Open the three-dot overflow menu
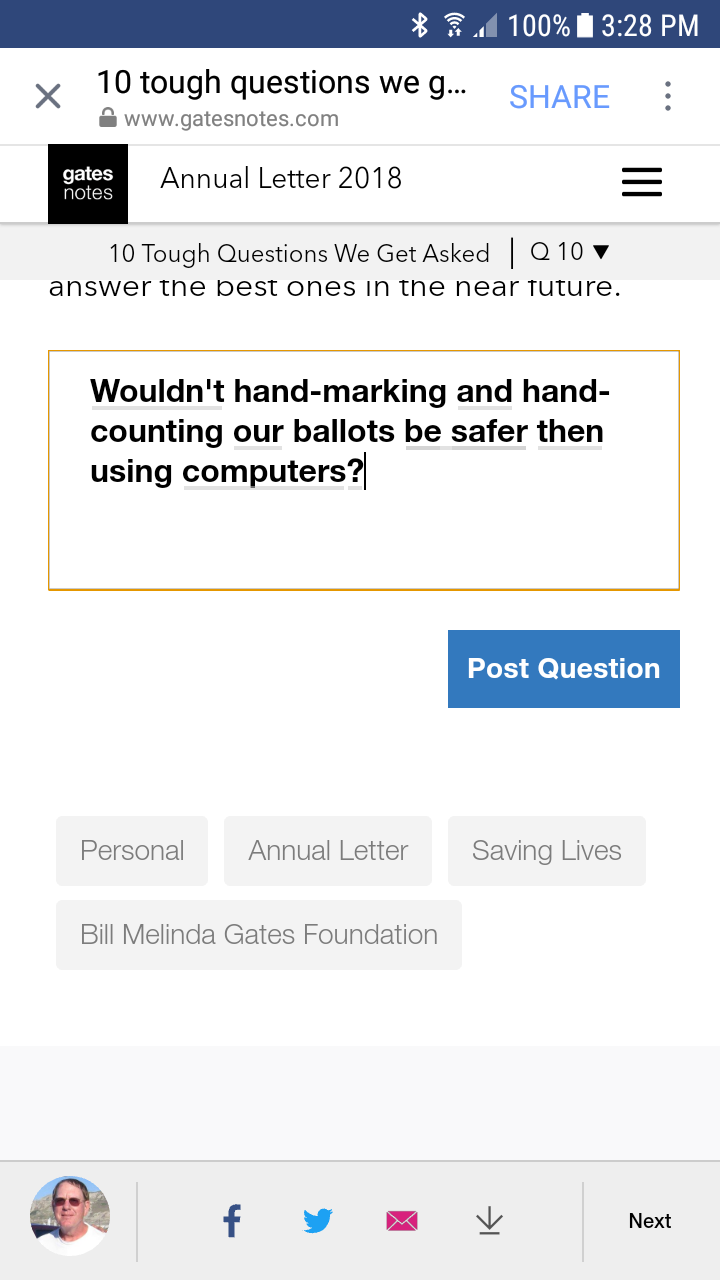Viewport: 720px width, 1280px height. [x=667, y=97]
